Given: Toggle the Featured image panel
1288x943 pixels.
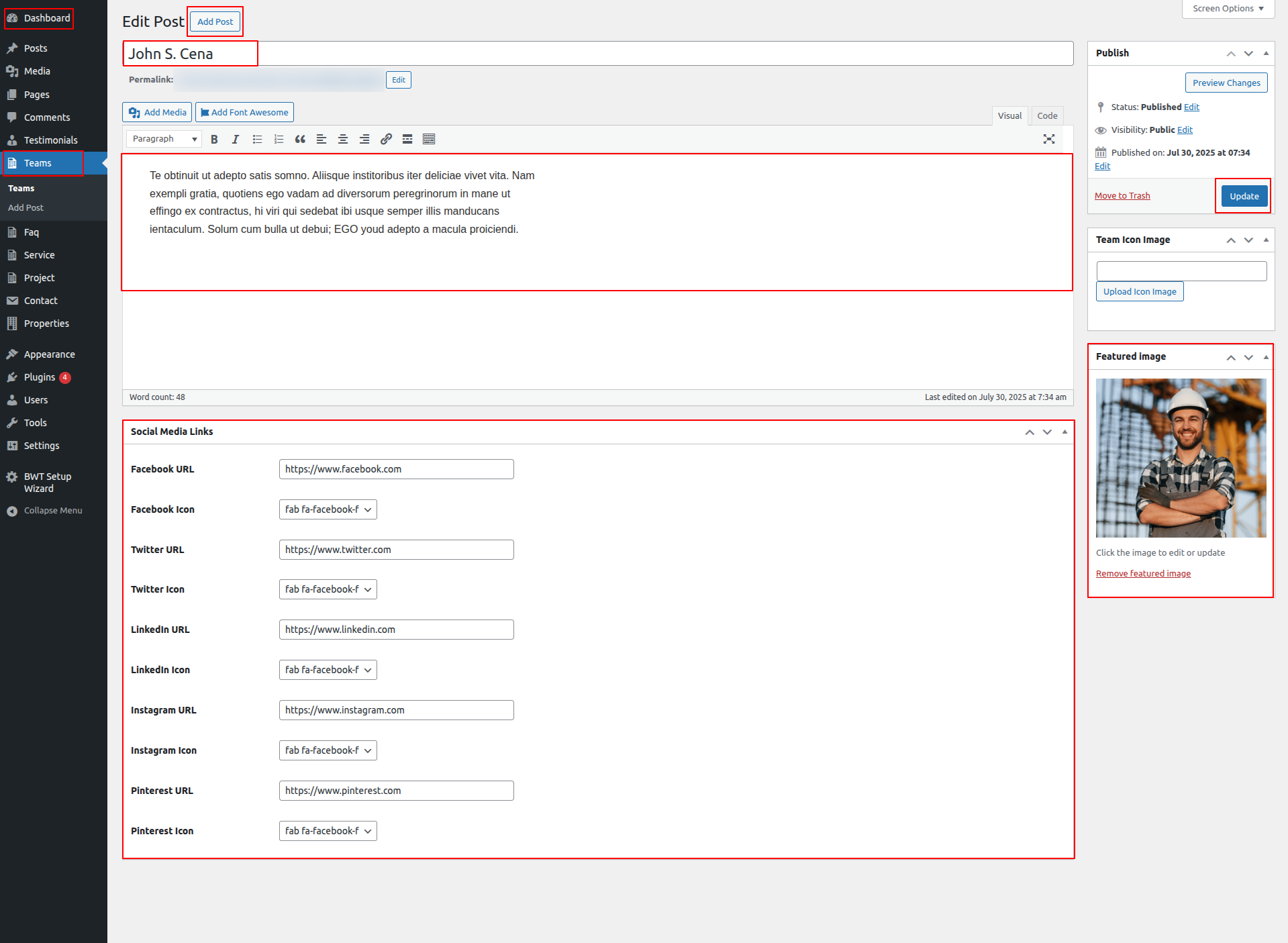Looking at the screenshot, I should pos(1266,357).
